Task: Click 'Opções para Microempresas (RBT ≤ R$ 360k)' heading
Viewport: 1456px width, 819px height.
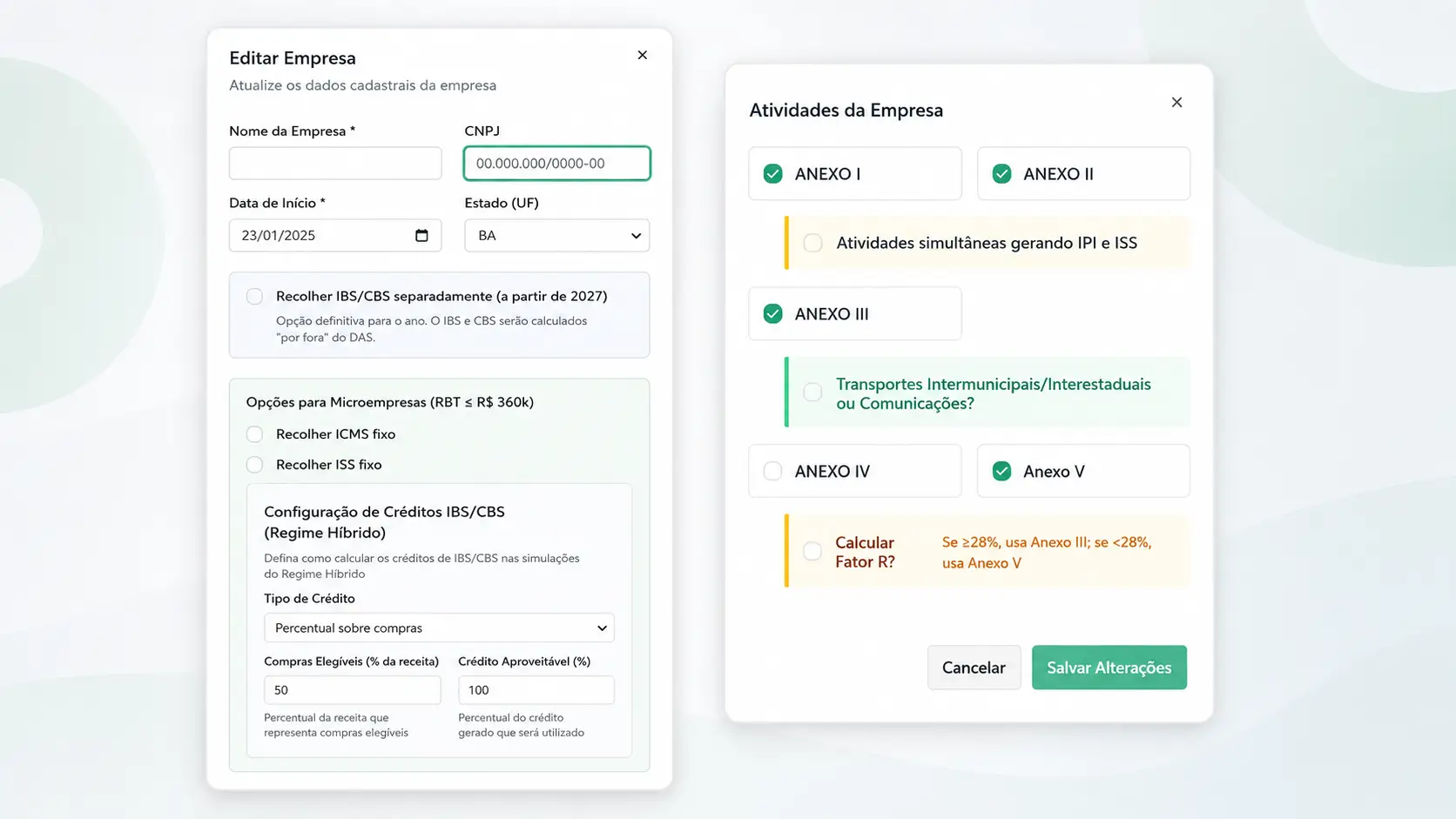Action: pos(390,402)
